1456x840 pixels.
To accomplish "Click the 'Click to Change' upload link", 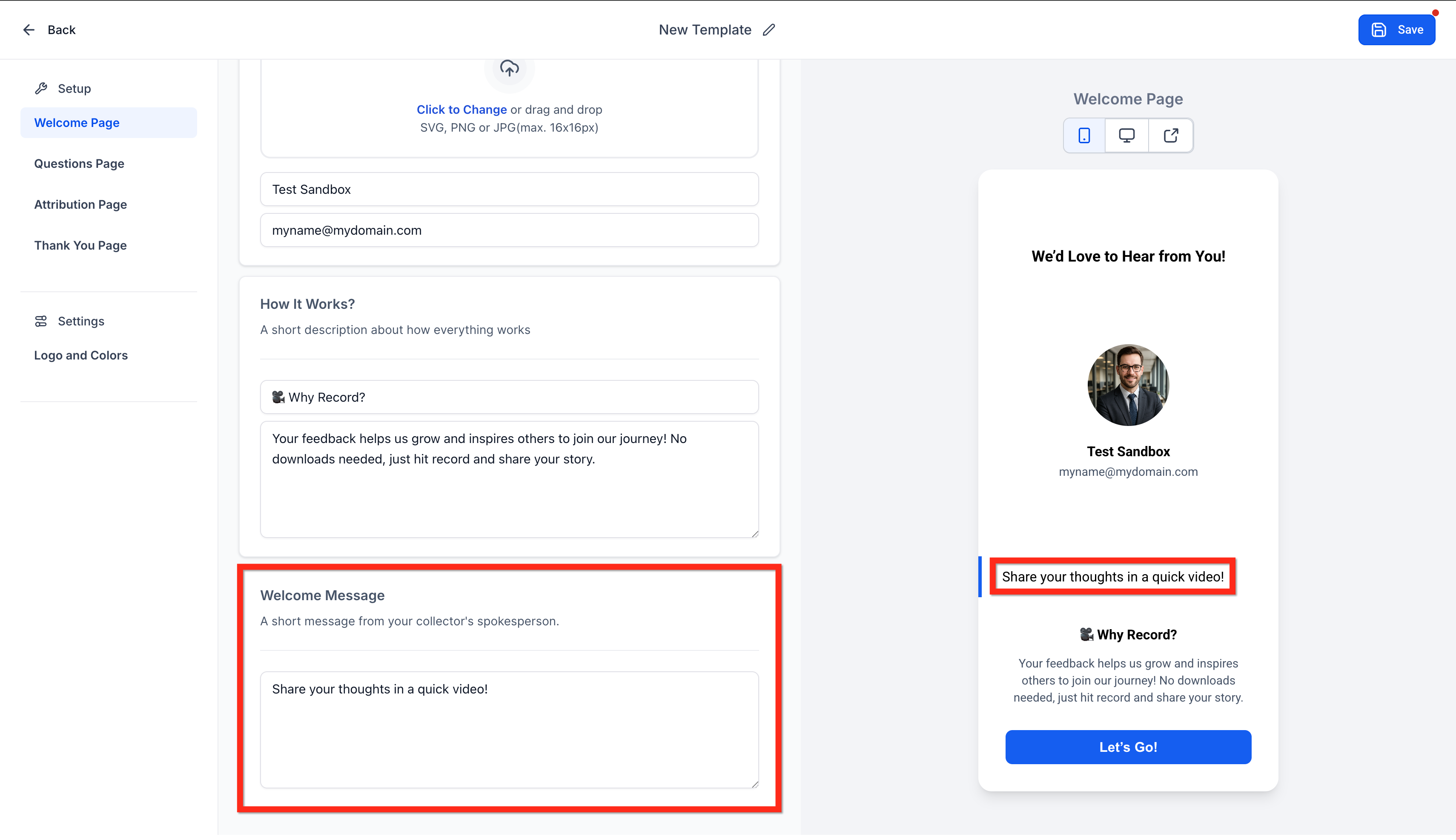I will pos(461,109).
